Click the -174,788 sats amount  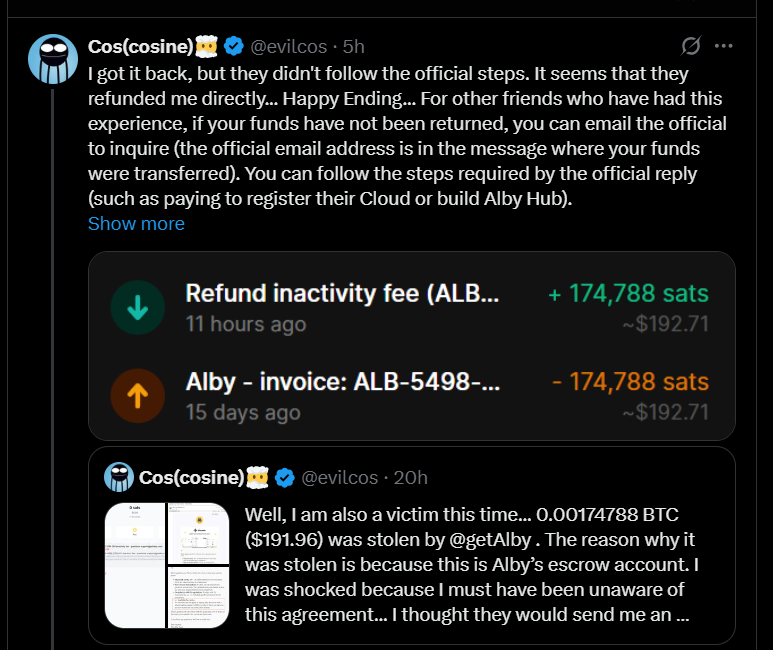point(631,382)
